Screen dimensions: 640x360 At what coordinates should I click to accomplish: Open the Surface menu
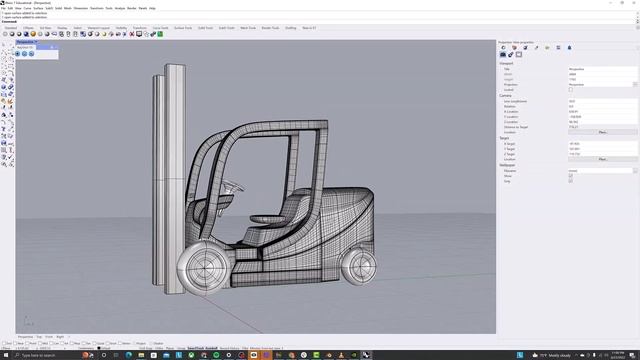[x=38, y=8]
